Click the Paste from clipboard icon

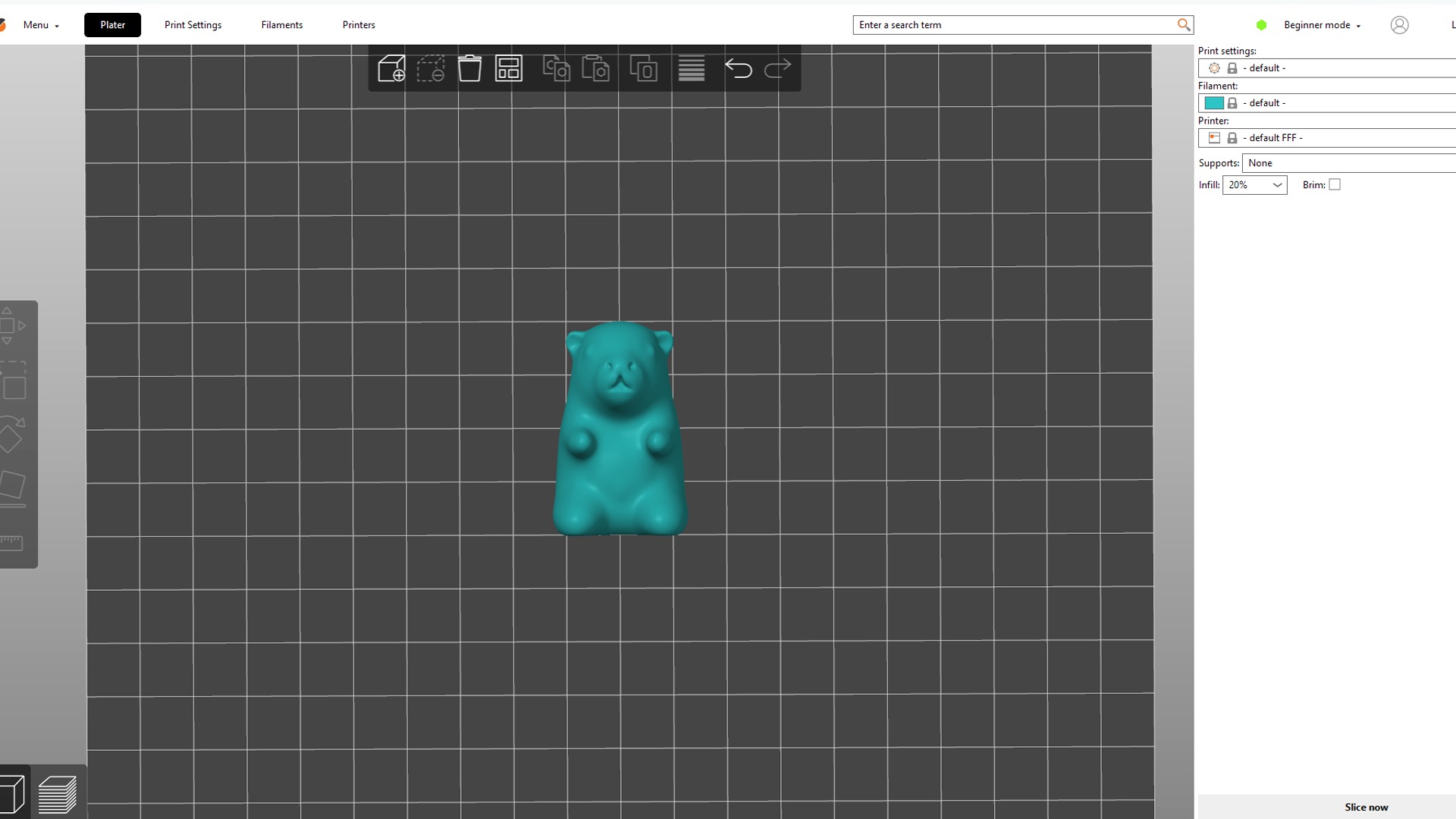596,68
